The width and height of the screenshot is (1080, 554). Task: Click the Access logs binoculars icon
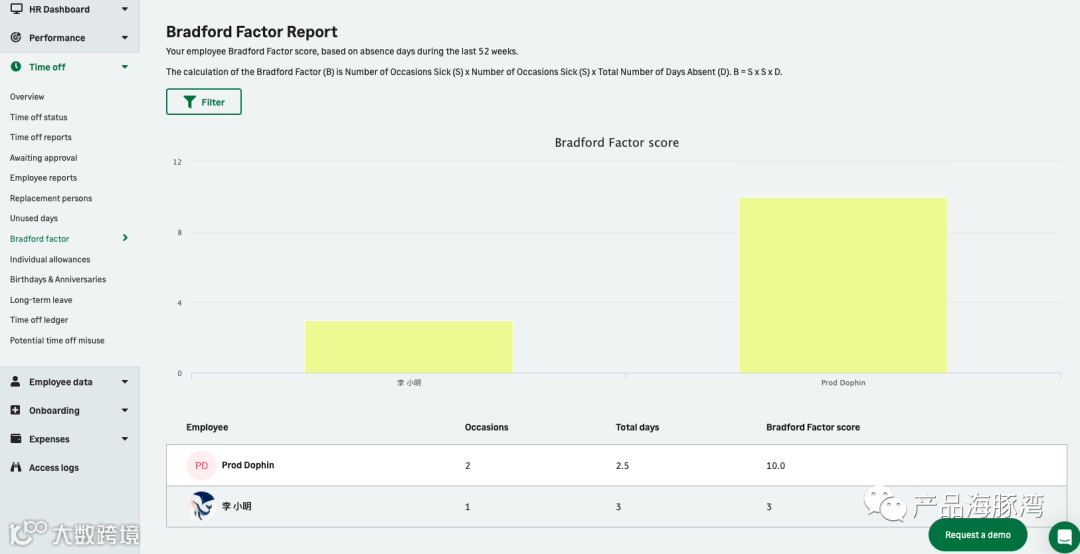pyautogui.click(x=16, y=468)
